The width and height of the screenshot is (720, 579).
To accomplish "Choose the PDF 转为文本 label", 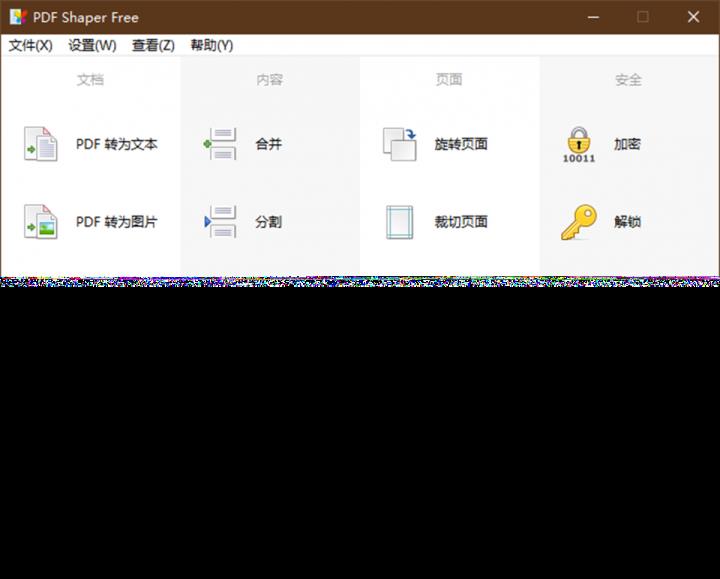I will (x=117, y=144).
